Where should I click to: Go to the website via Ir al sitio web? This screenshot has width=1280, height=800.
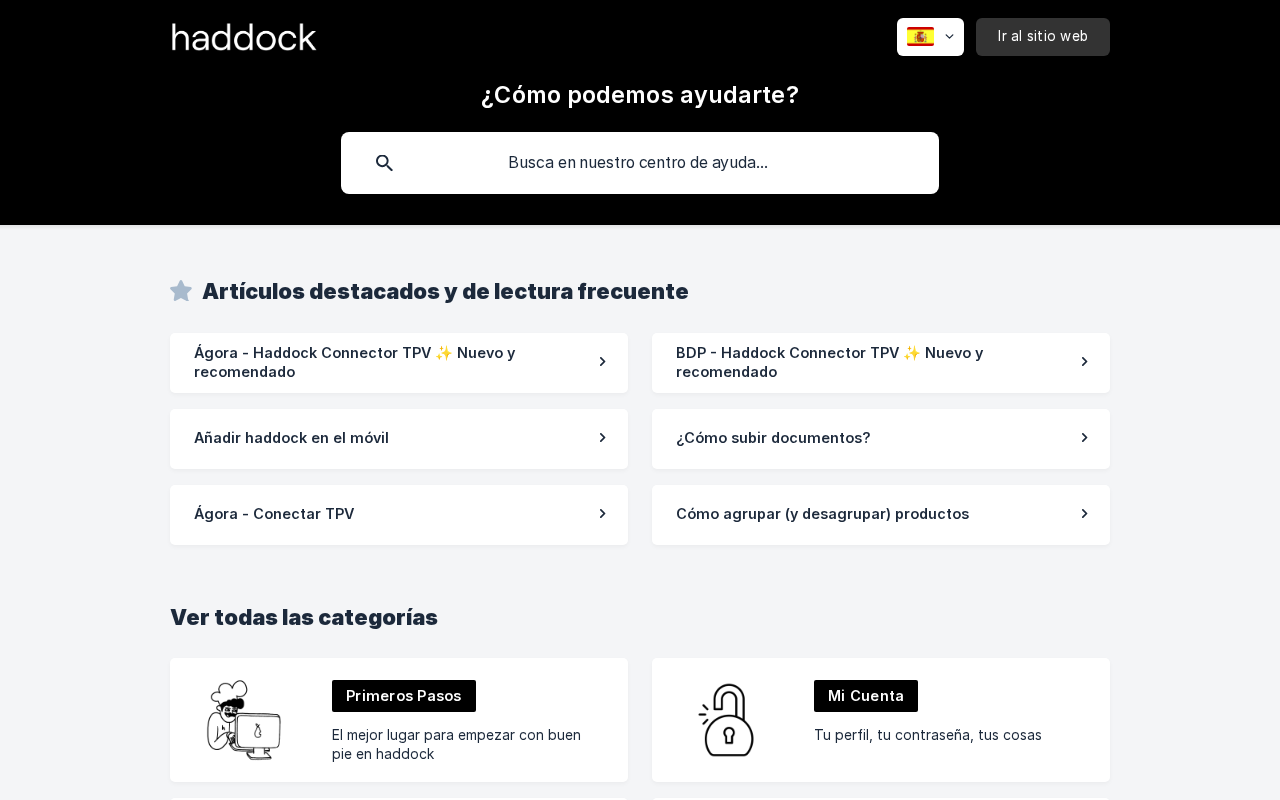pos(1043,37)
